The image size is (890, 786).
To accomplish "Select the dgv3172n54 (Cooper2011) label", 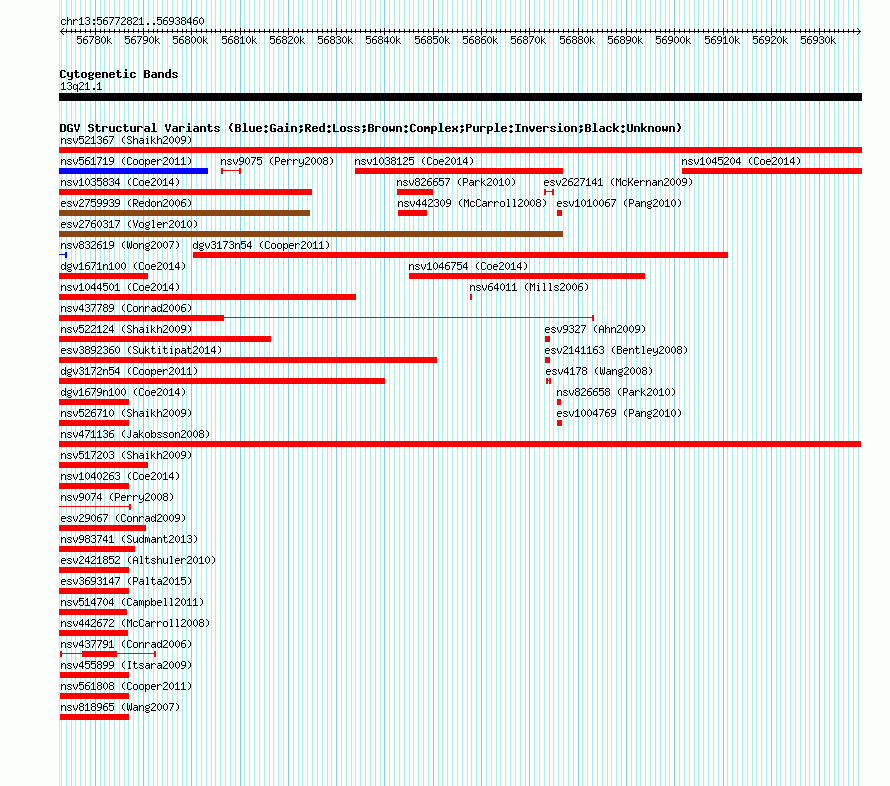I will (129, 371).
